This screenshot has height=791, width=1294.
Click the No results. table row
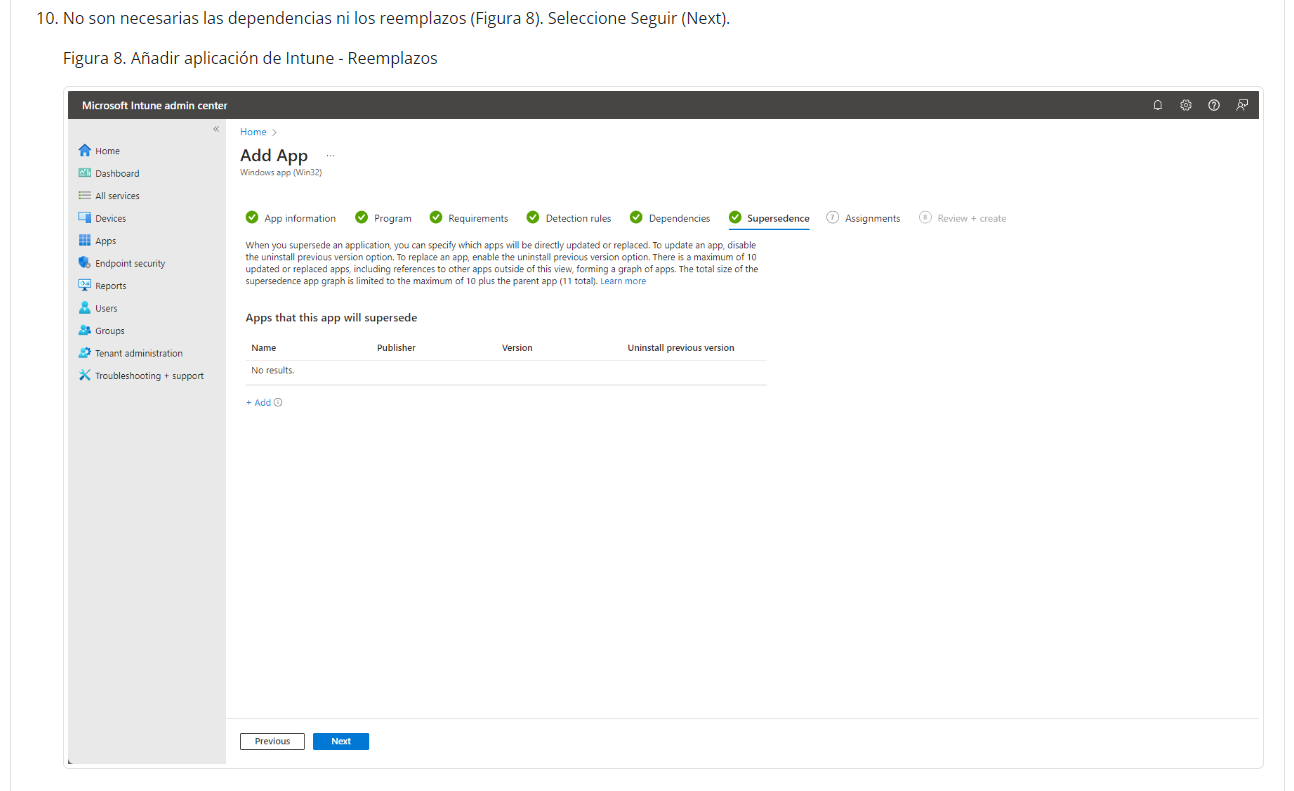tap(506, 371)
